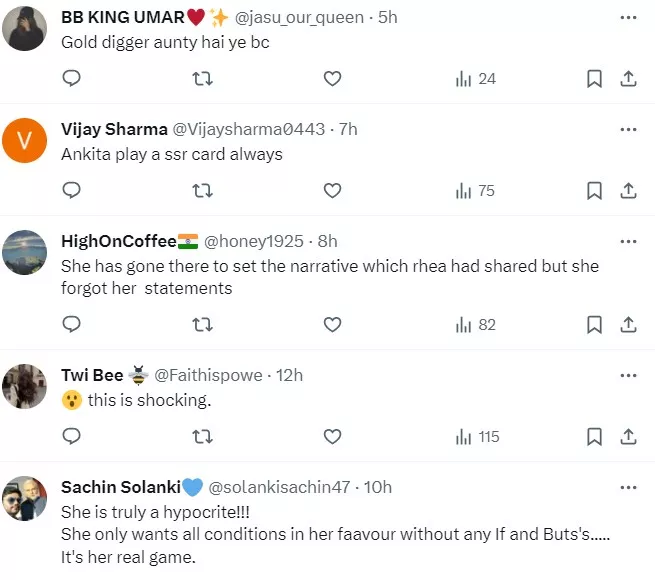Viewport: 655px width, 580px height.
Task: Like Vijay Sharma's tweet
Action: point(332,190)
